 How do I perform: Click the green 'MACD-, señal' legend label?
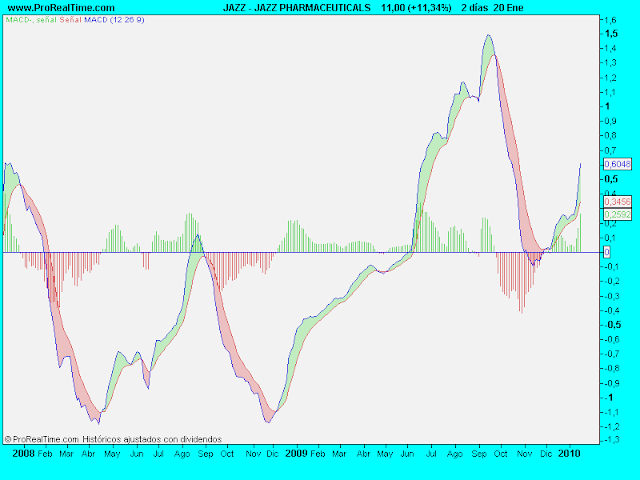[x=31, y=20]
